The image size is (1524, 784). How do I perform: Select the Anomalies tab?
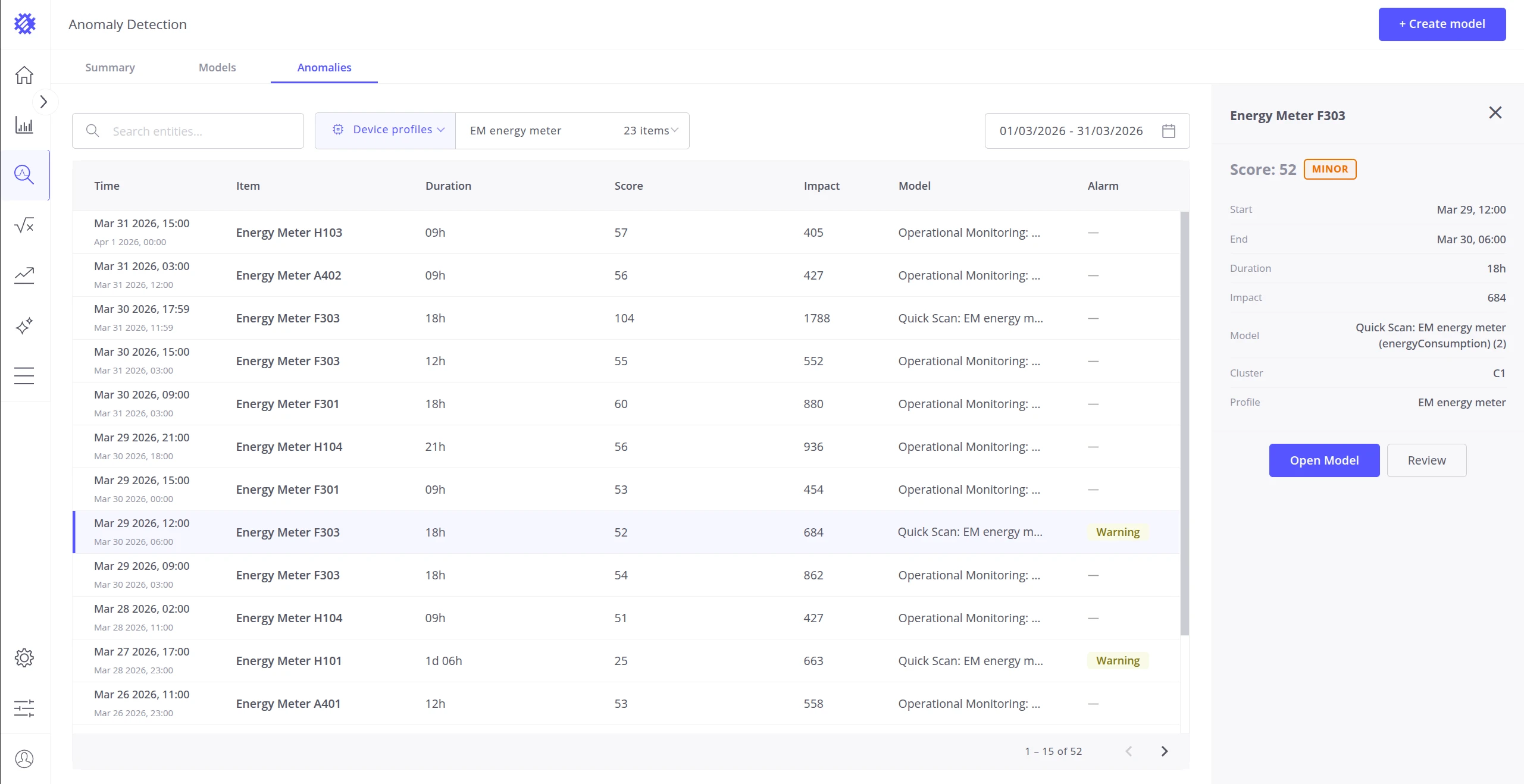pos(324,67)
